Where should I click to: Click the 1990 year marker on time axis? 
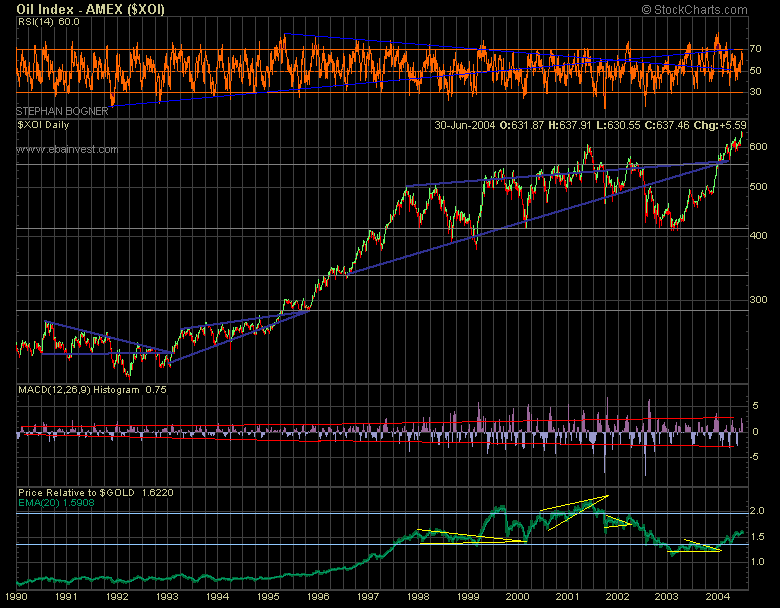[x=16, y=596]
